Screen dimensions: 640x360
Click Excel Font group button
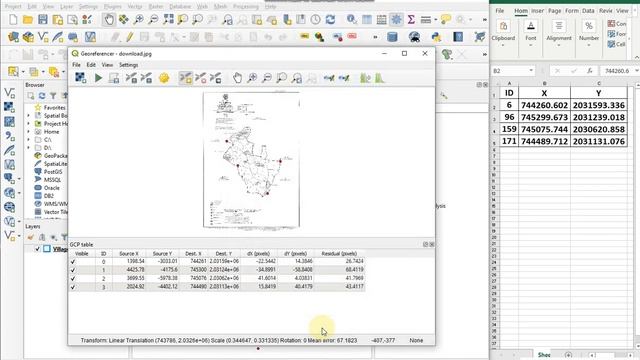531,33
